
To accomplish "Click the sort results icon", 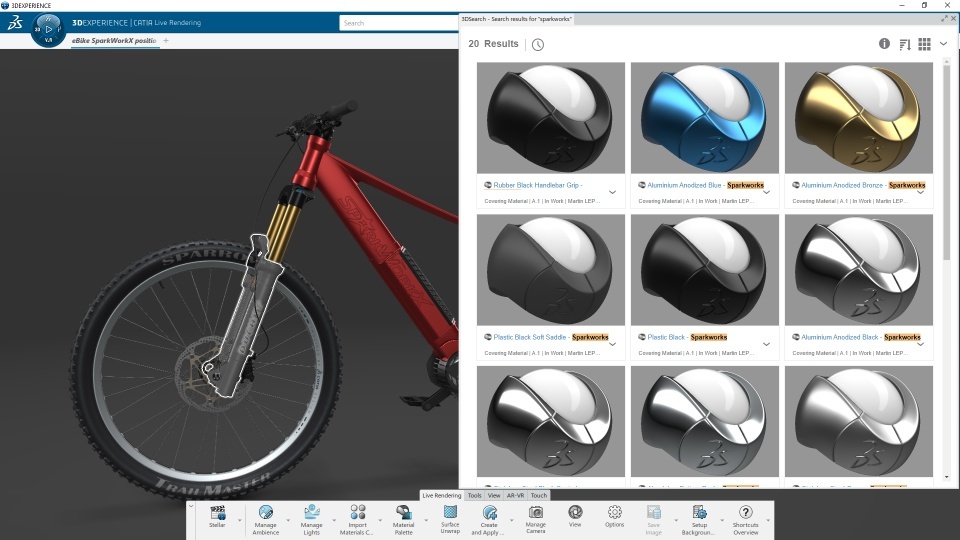I will click(x=905, y=44).
